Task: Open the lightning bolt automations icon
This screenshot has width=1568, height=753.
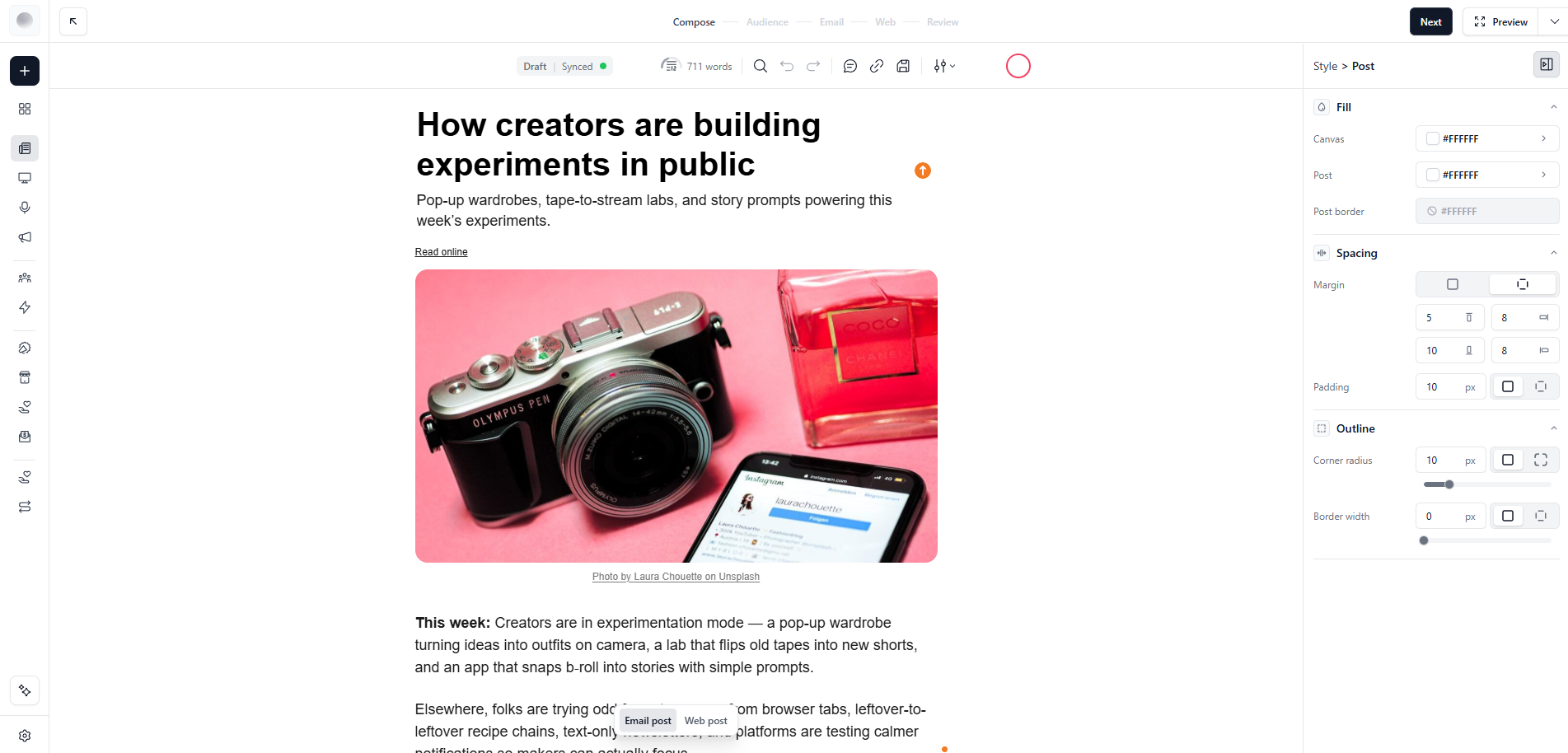Action: 25,307
